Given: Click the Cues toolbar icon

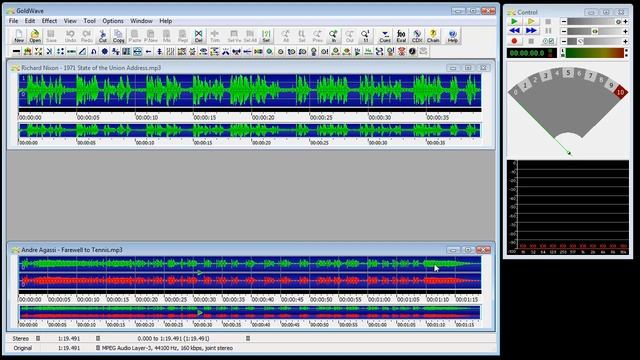Looking at the screenshot, I should click(385, 36).
